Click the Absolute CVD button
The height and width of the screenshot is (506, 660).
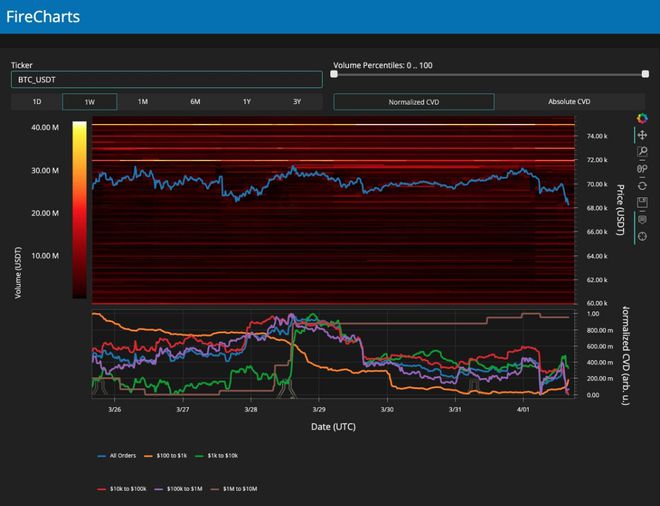pos(569,102)
